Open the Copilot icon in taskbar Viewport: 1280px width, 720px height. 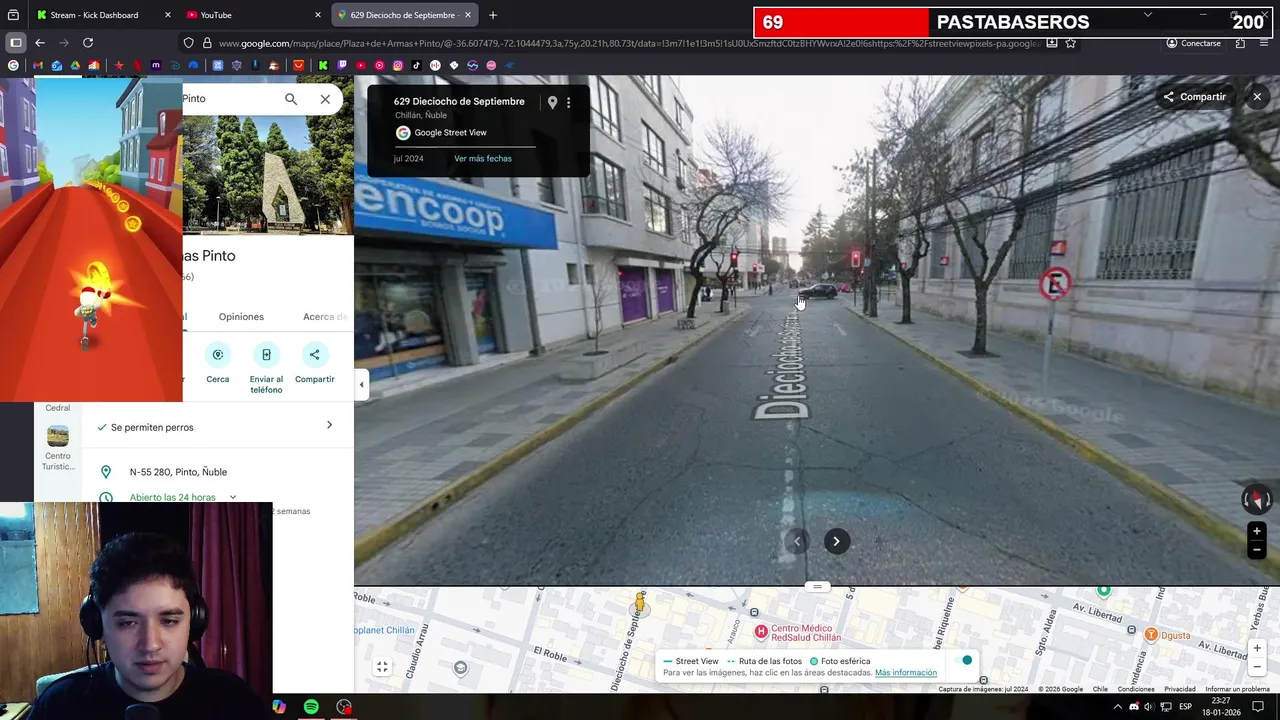(x=279, y=707)
